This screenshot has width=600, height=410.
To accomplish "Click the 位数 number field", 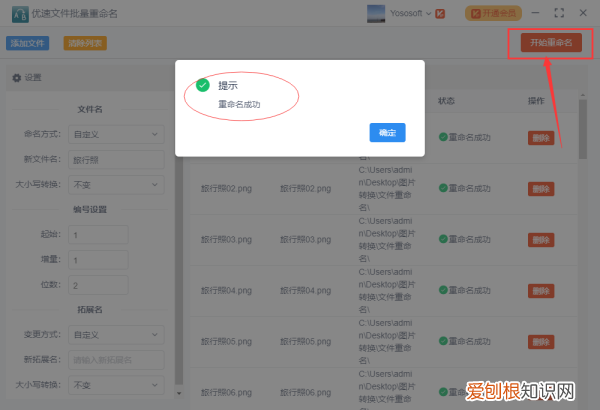I will coord(98,285).
